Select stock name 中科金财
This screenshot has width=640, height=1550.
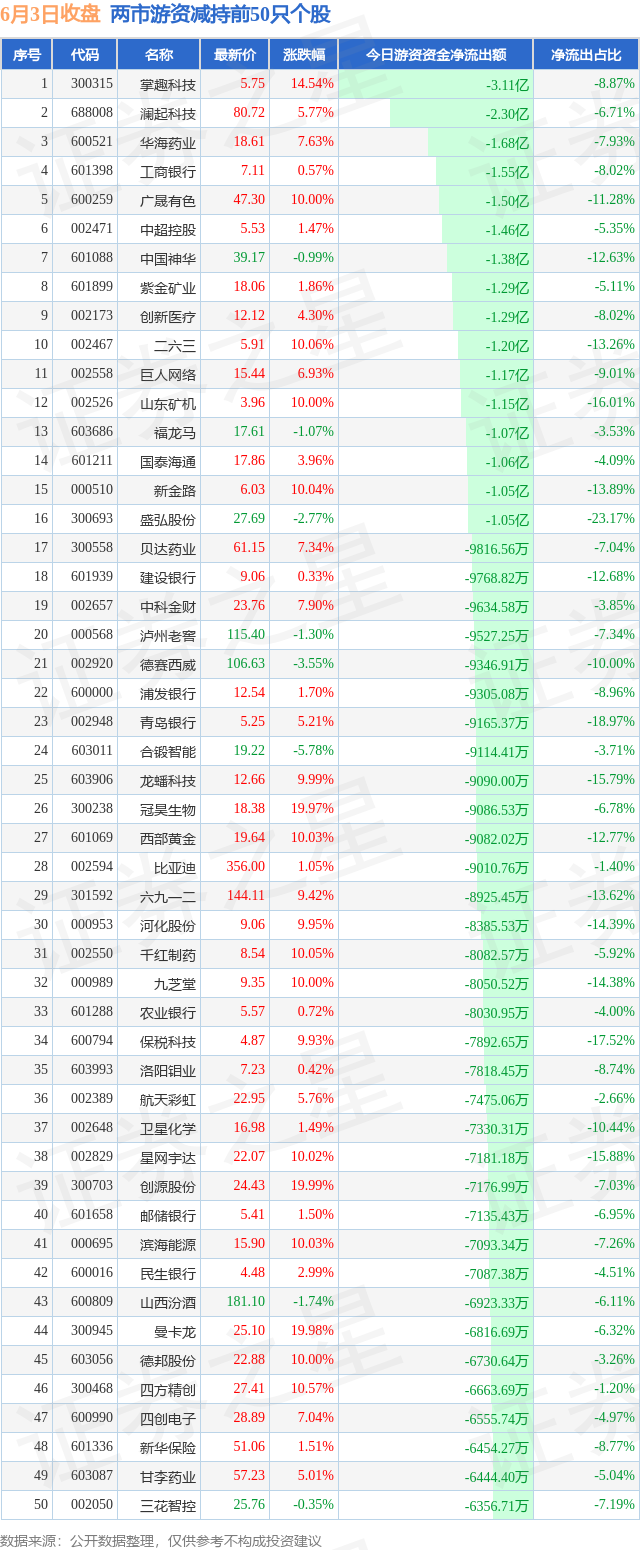pos(168,607)
